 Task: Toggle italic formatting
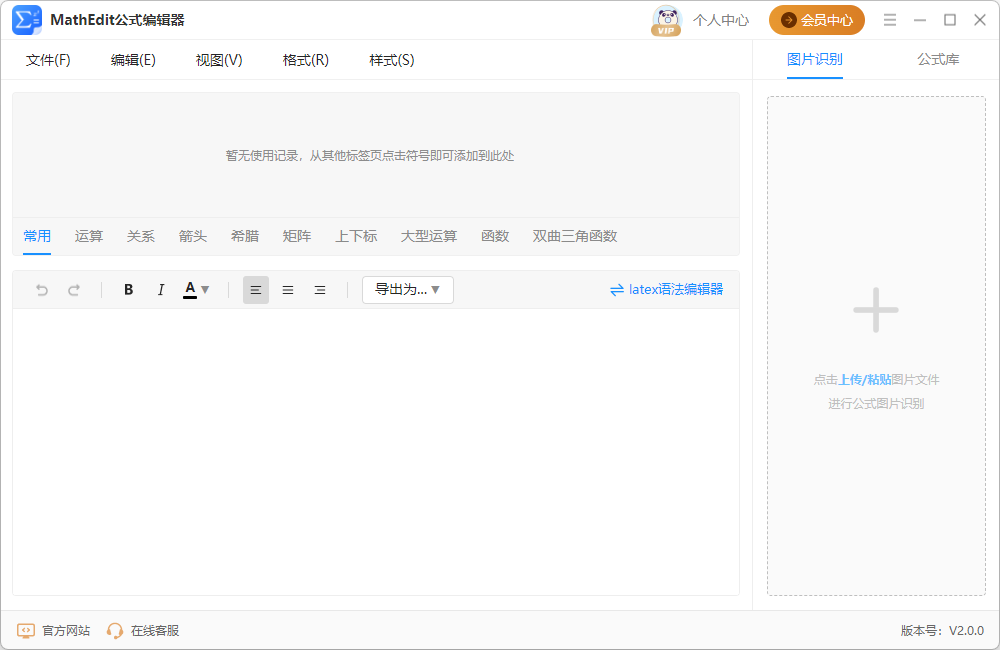click(x=161, y=290)
